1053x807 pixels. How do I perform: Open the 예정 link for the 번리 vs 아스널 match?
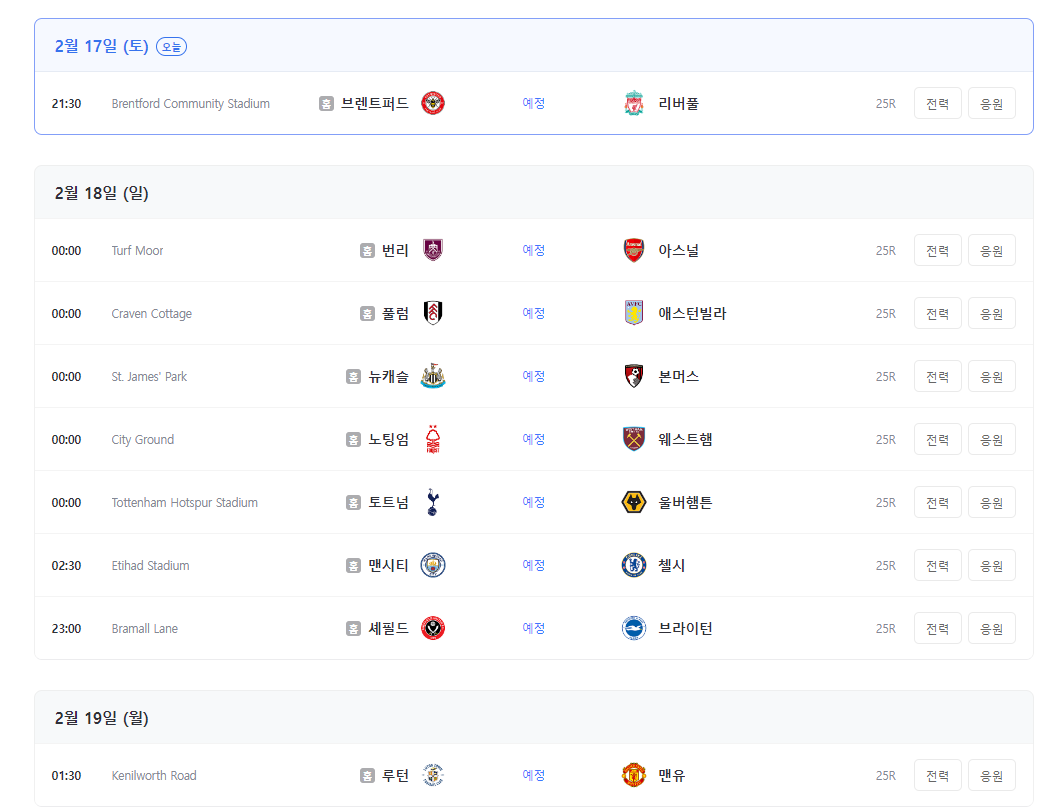pos(533,250)
